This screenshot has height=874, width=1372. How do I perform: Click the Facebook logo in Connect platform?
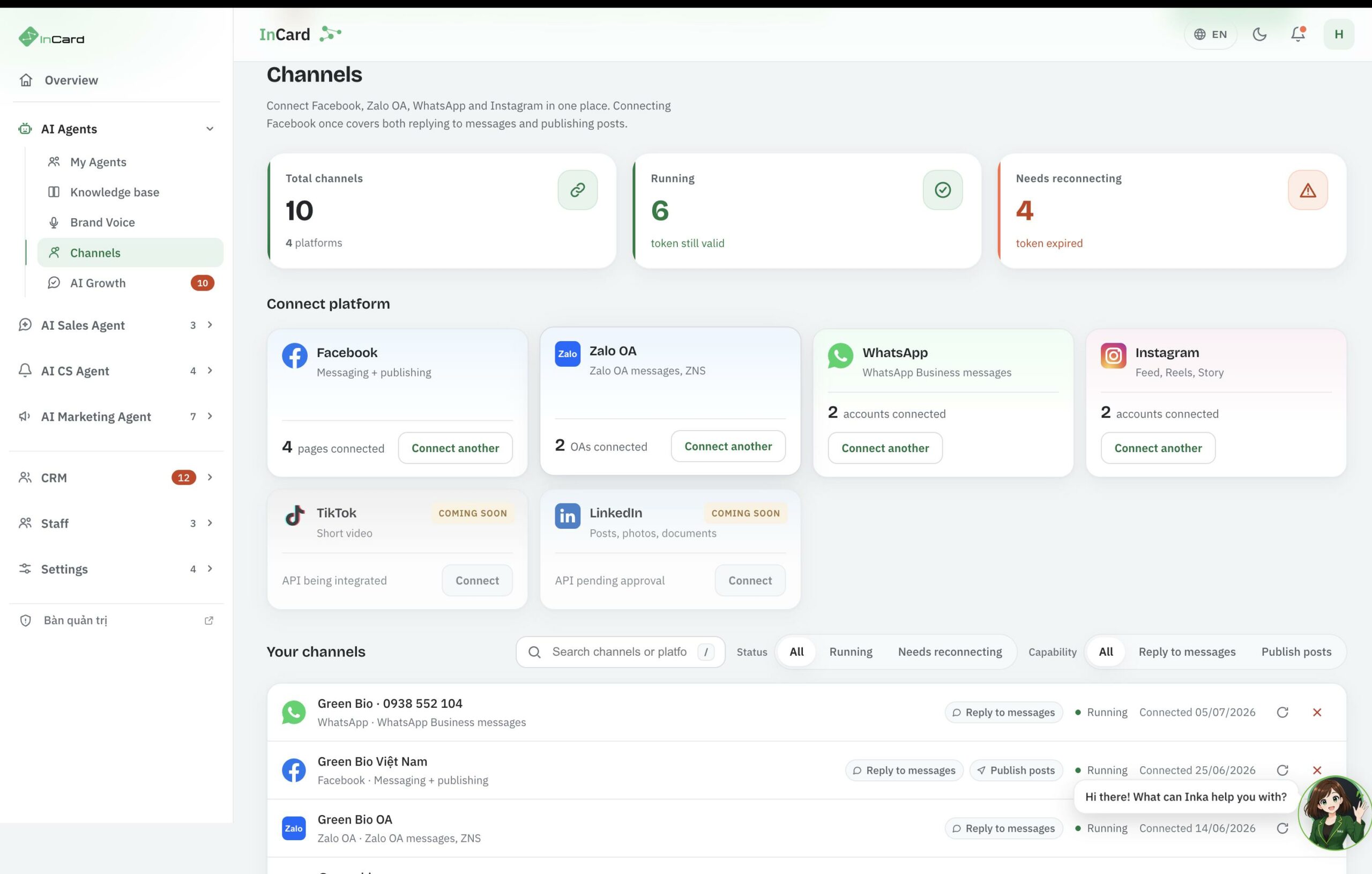(295, 355)
